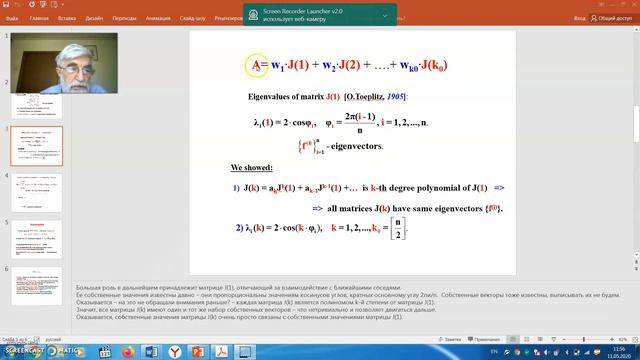640x360 pixels.
Task: Expand the Screen Recorder Launcher notification chevron
Action: click(x=384, y=16)
